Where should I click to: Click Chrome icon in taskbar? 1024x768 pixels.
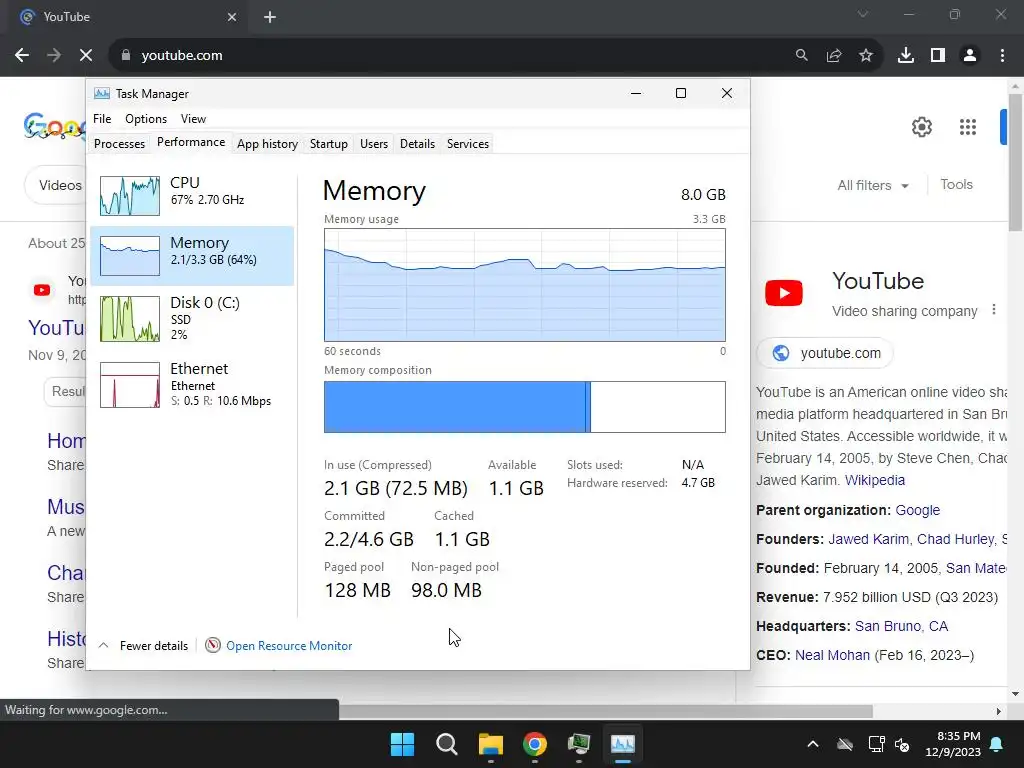click(535, 744)
